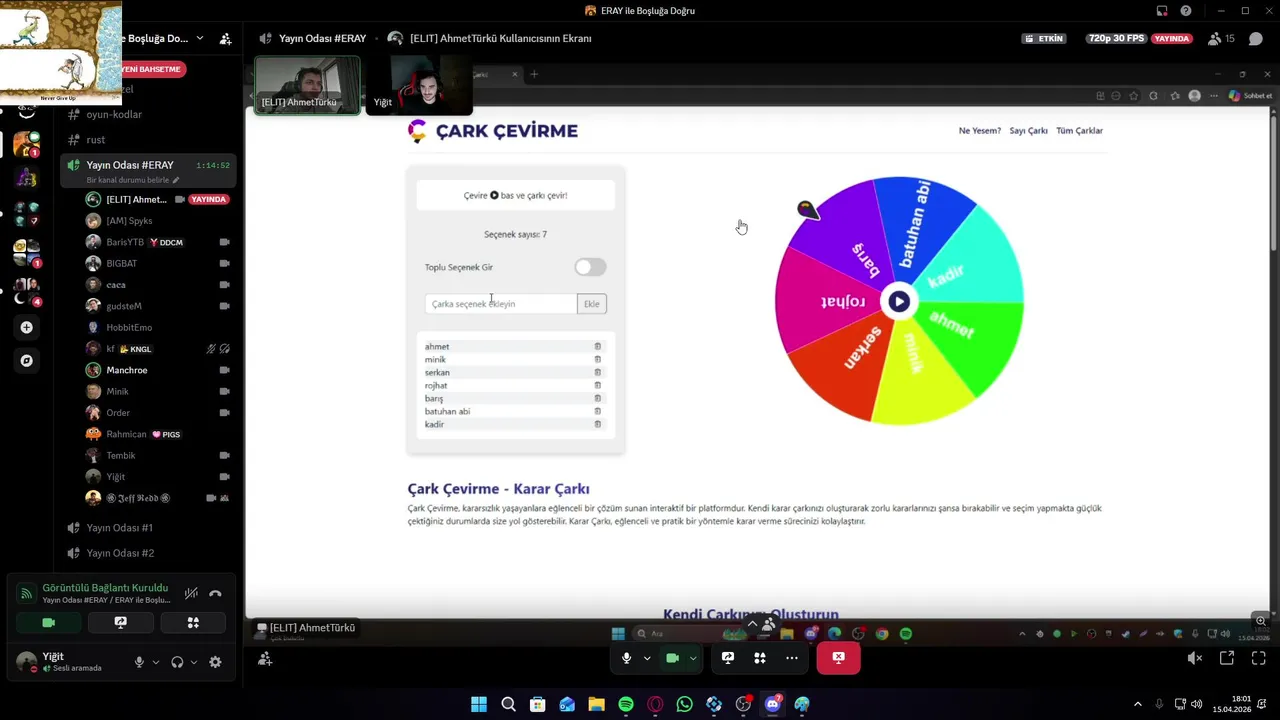Go to ÇARK ÇEVİRME logo homepage
This screenshot has width=1280, height=720.
pyautogui.click(x=493, y=131)
